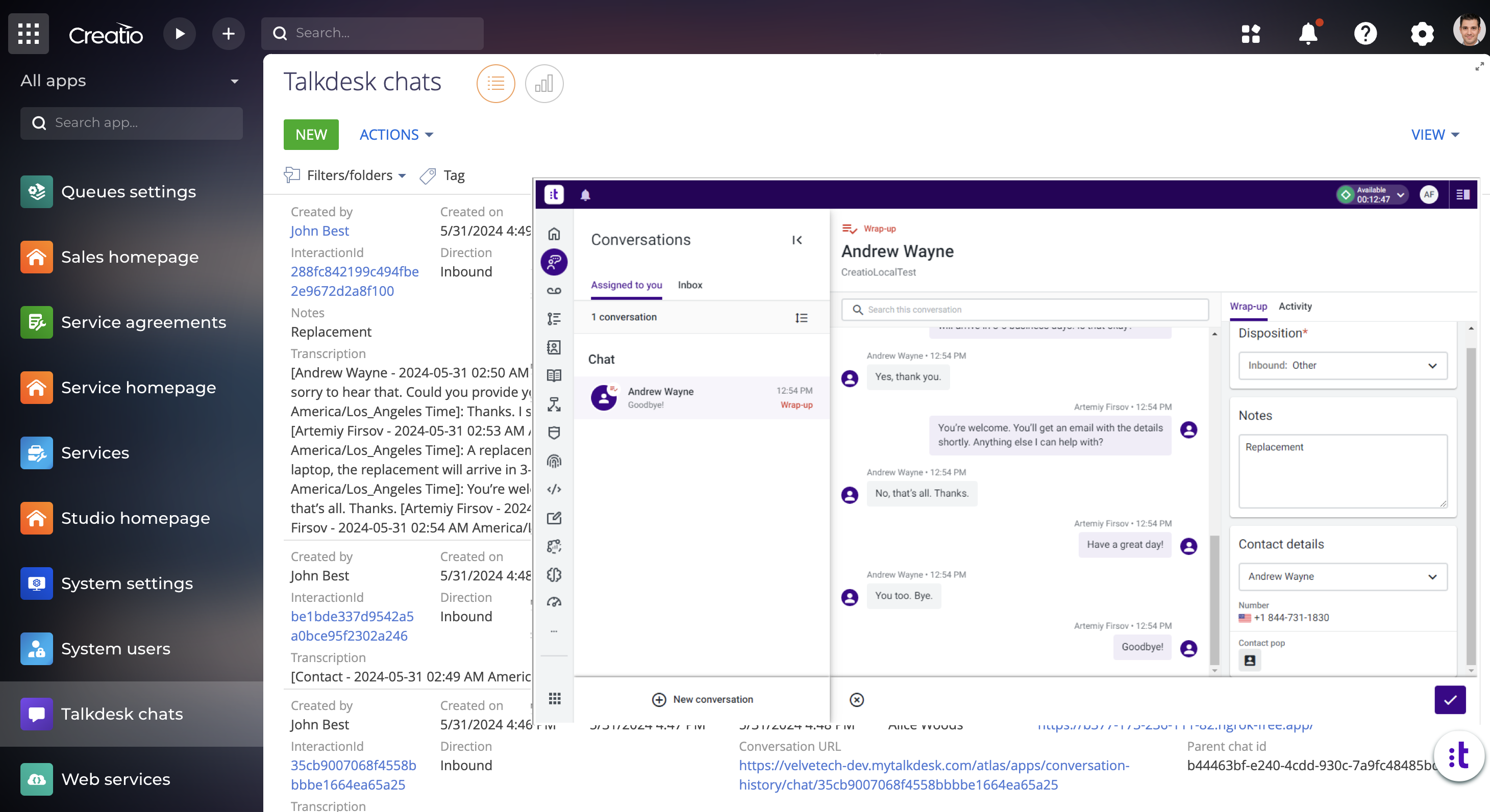Open the Talkdesk apps grid icon
The width and height of the screenshot is (1490, 812).
pos(554,699)
